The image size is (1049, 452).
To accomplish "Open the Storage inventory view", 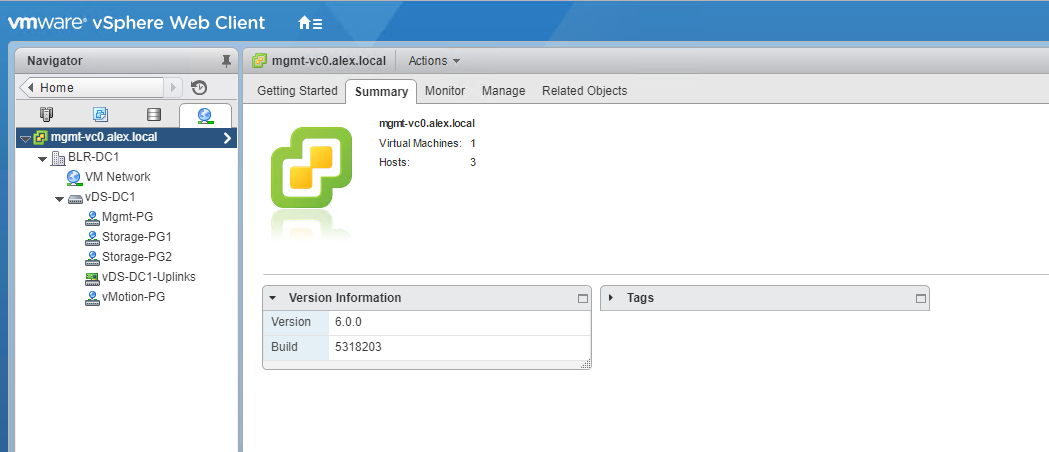I will [153, 115].
